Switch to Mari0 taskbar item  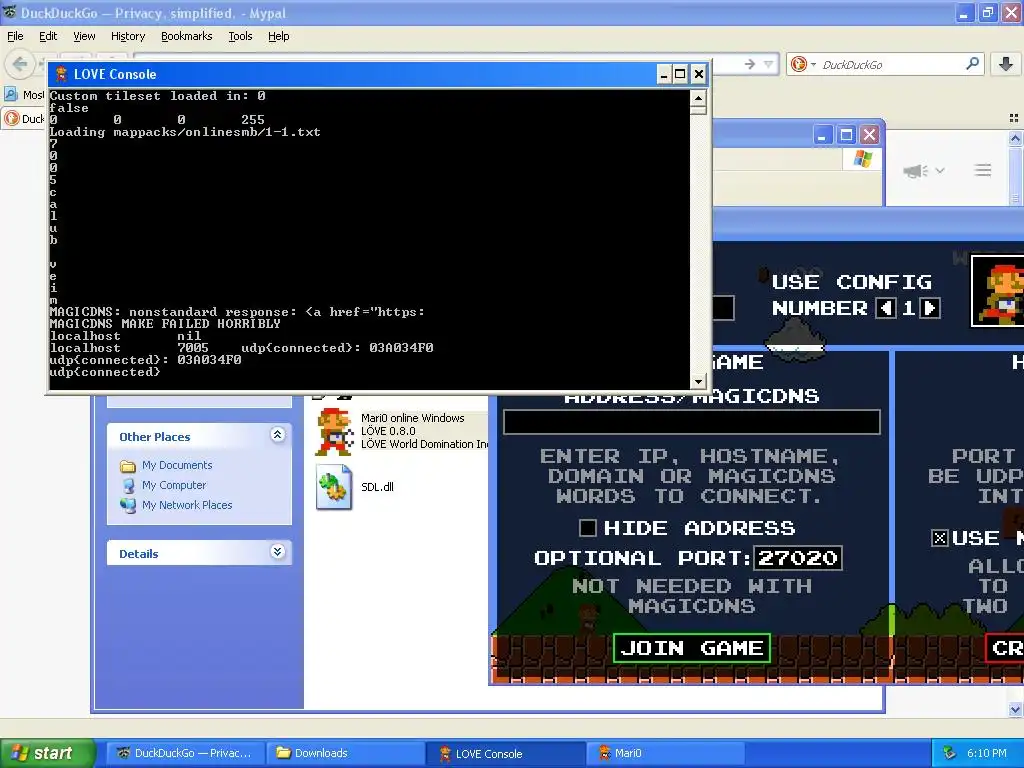666,753
